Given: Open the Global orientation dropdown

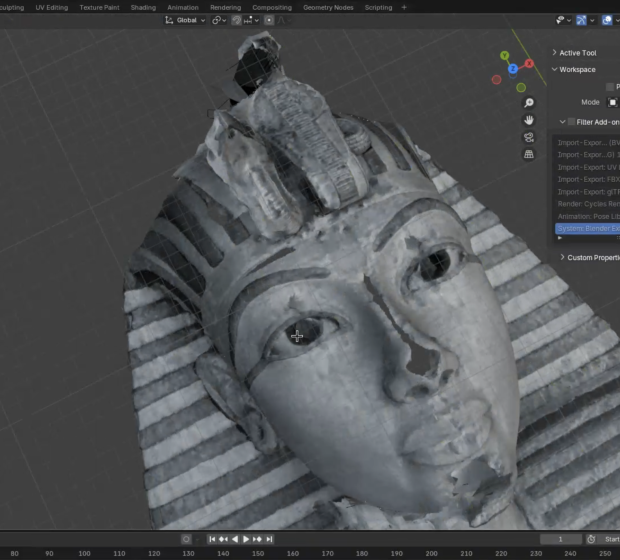Looking at the screenshot, I should coord(185,20).
